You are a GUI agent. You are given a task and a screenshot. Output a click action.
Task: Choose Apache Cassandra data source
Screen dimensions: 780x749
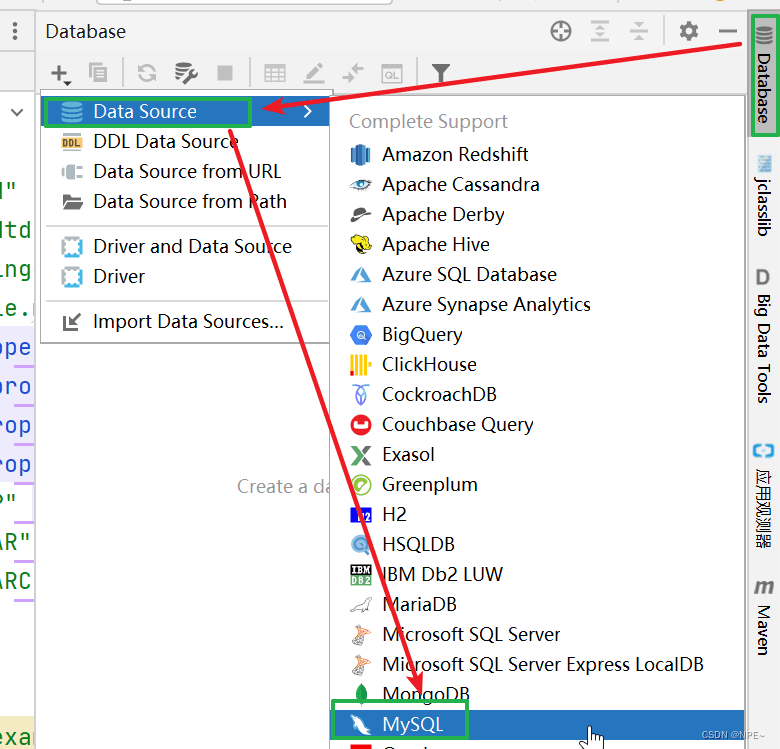coord(537,185)
